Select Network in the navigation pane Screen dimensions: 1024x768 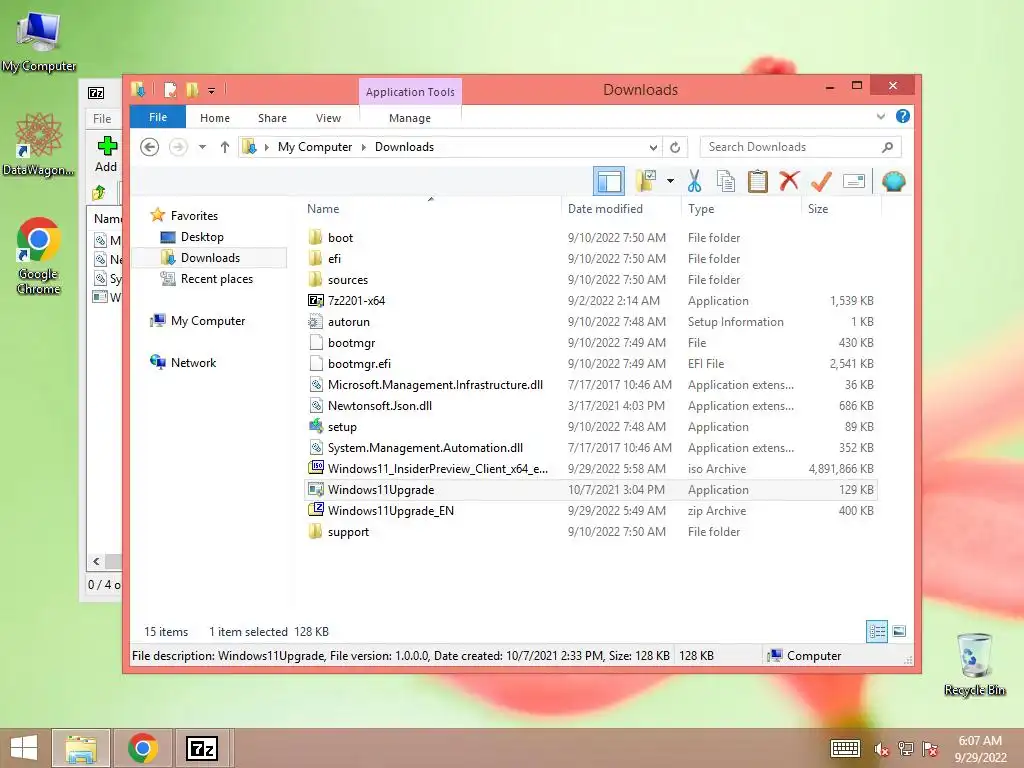[193, 362]
